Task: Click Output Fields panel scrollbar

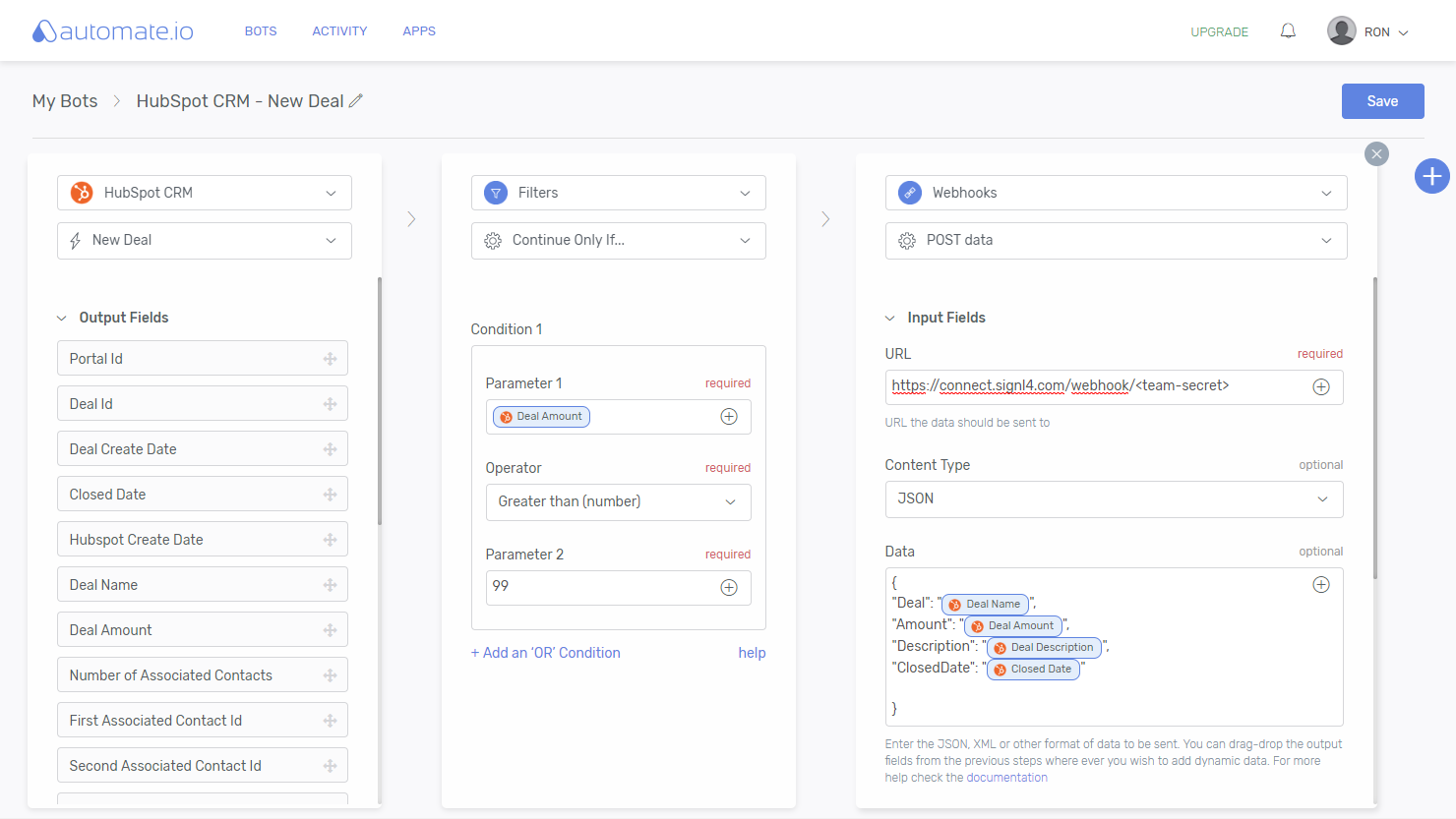Action: click(x=380, y=401)
